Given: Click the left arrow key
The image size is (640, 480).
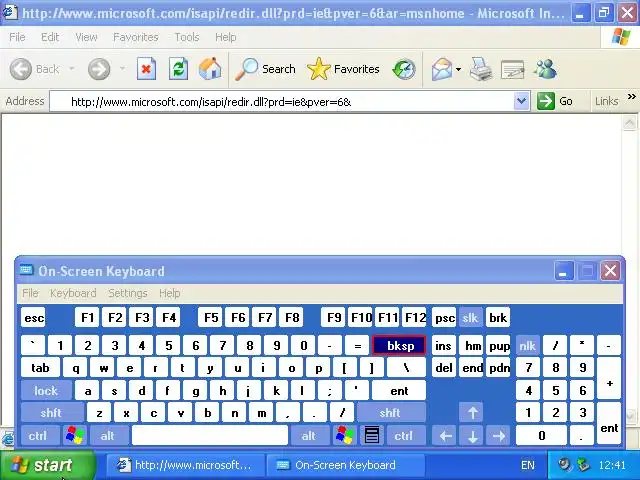Looking at the screenshot, I should [445, 436].
